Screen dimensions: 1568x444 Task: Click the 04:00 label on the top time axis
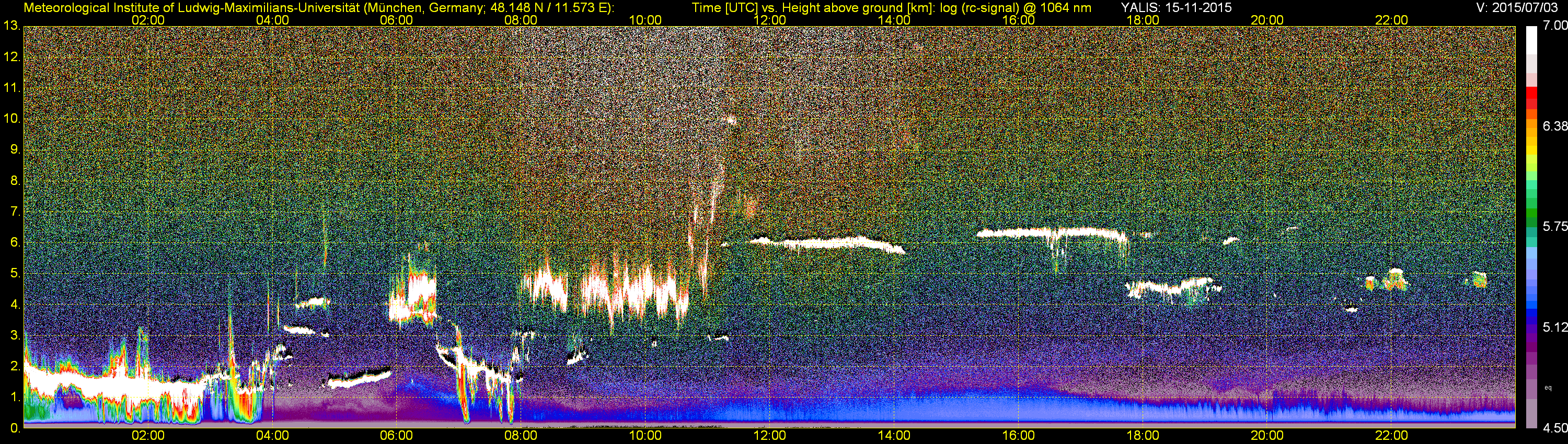click(272, 20)
